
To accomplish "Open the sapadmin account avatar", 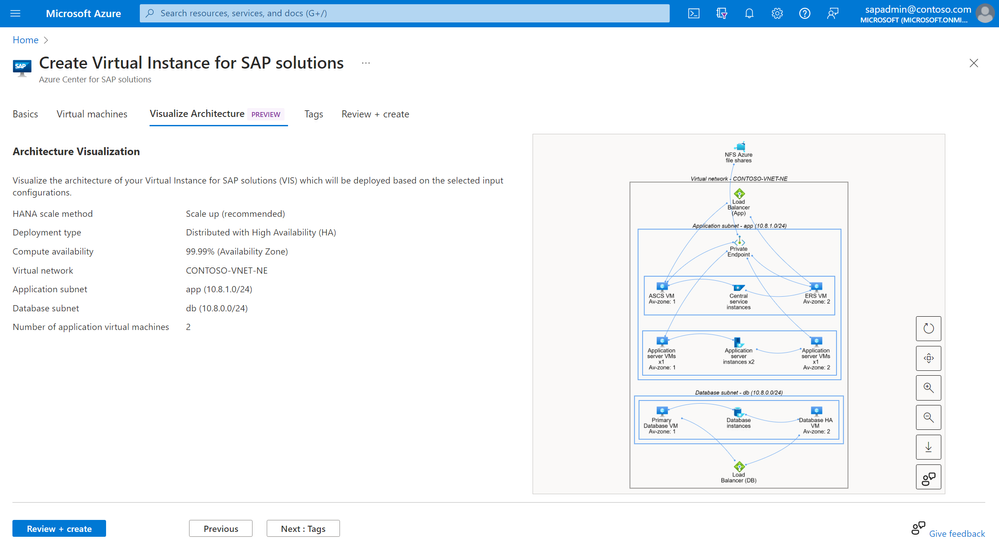I will [985, 13].
